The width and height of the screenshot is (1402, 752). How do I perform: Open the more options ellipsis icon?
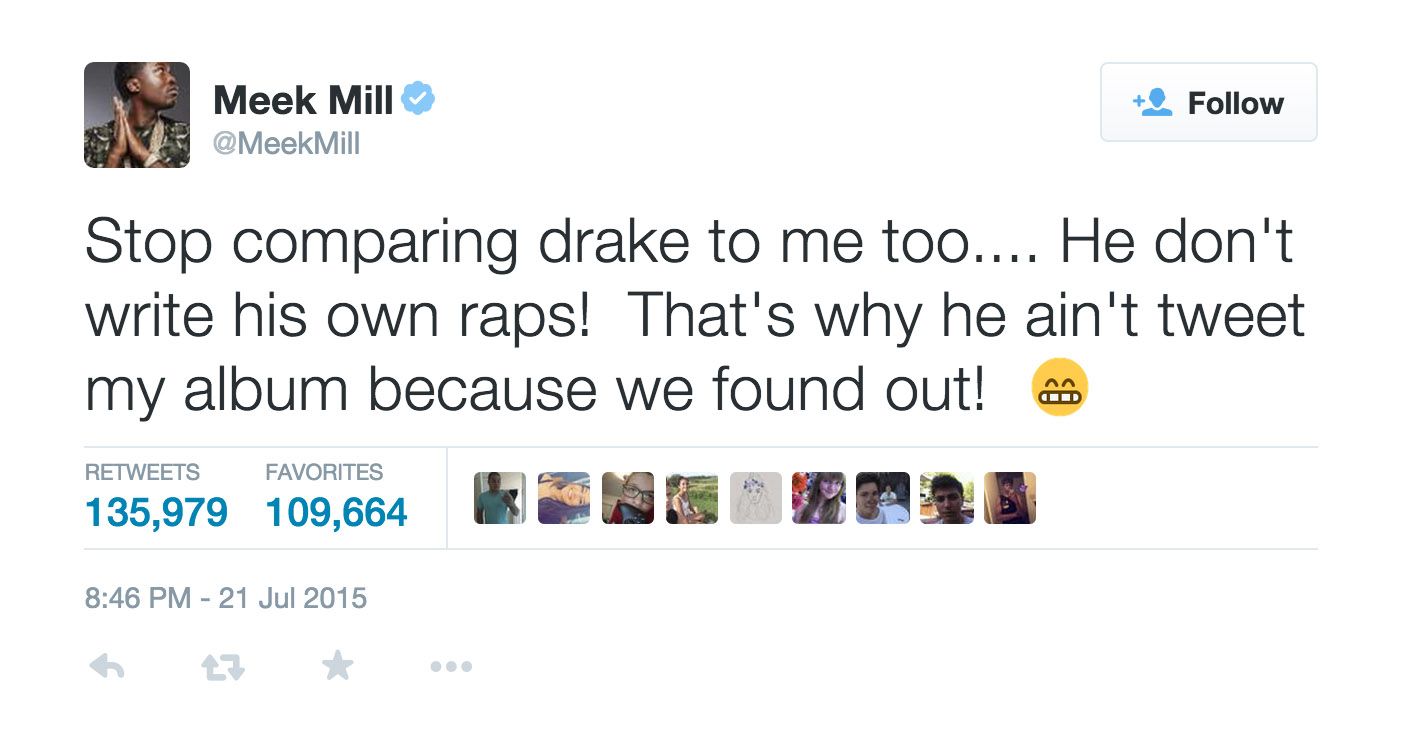click(451, 666)
